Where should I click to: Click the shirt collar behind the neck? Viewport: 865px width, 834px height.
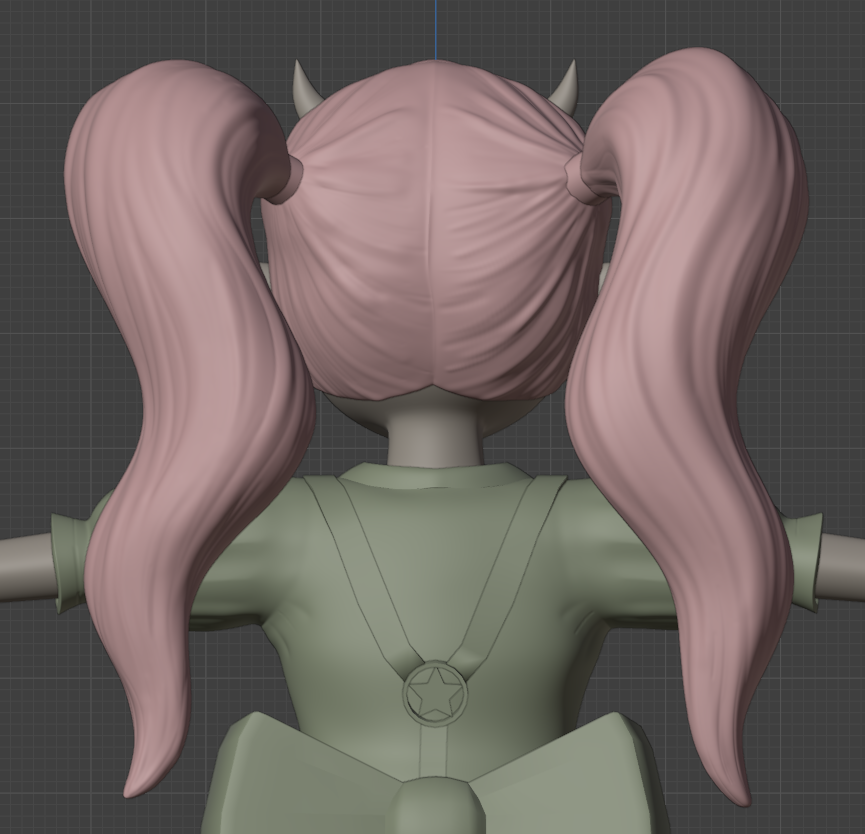(434, 475)
